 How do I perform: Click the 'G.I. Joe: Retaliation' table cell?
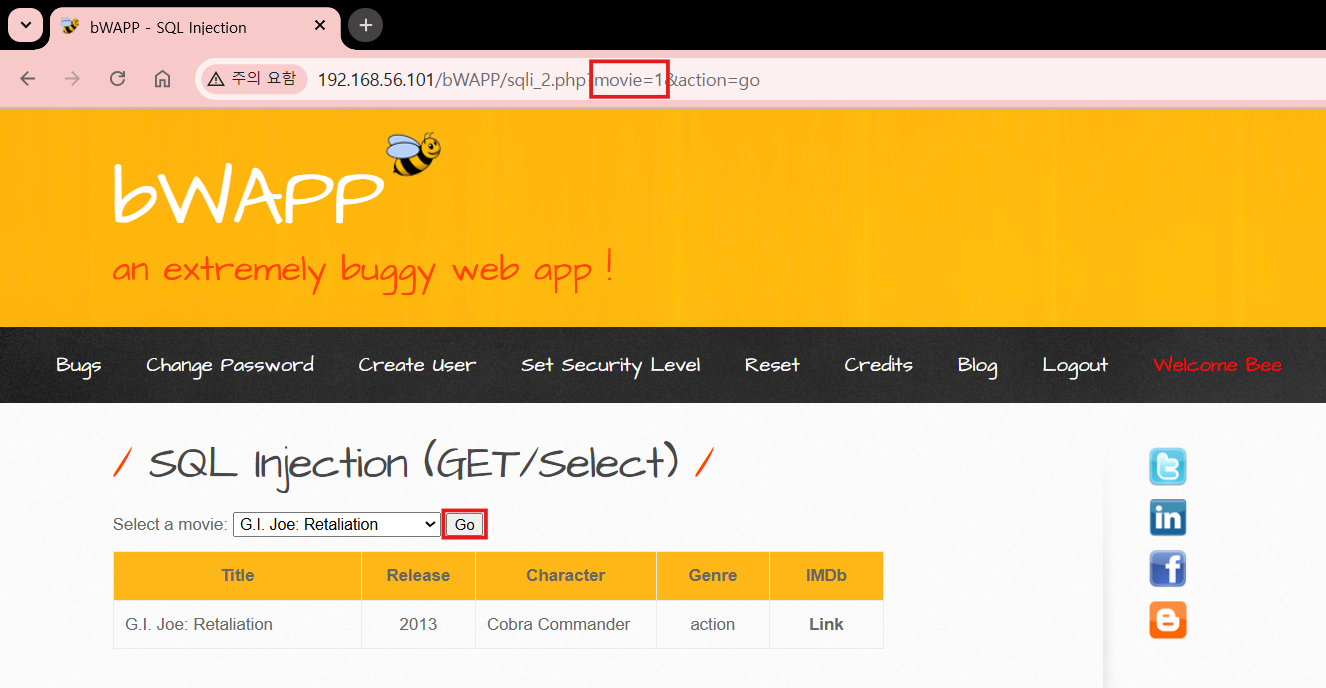(x=238, y=624)
